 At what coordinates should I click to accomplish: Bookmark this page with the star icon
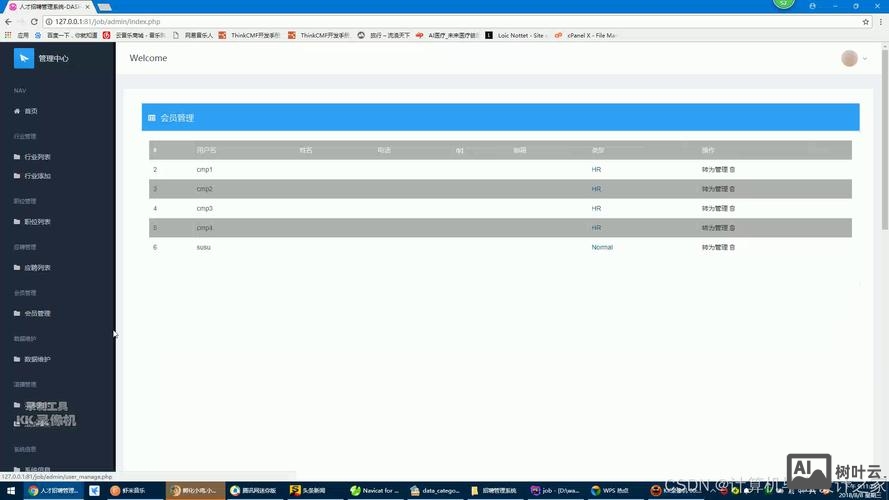866,21
